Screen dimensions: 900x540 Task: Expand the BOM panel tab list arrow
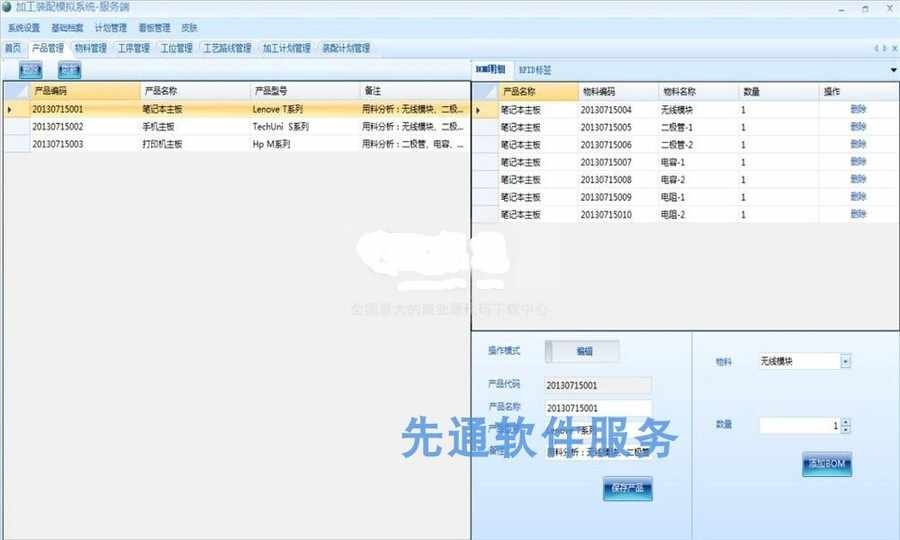pyautogui.click(x=894, y=70)
